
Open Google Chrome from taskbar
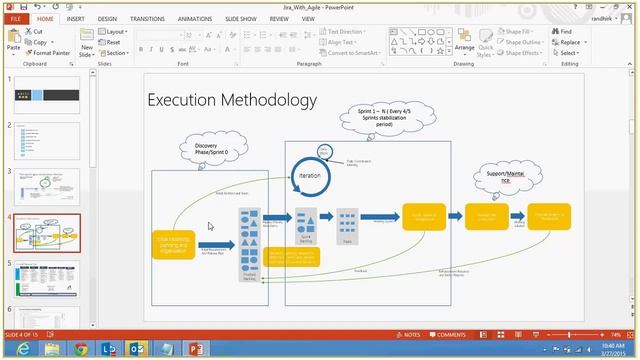pyautogui.click(x=80, y=349)
